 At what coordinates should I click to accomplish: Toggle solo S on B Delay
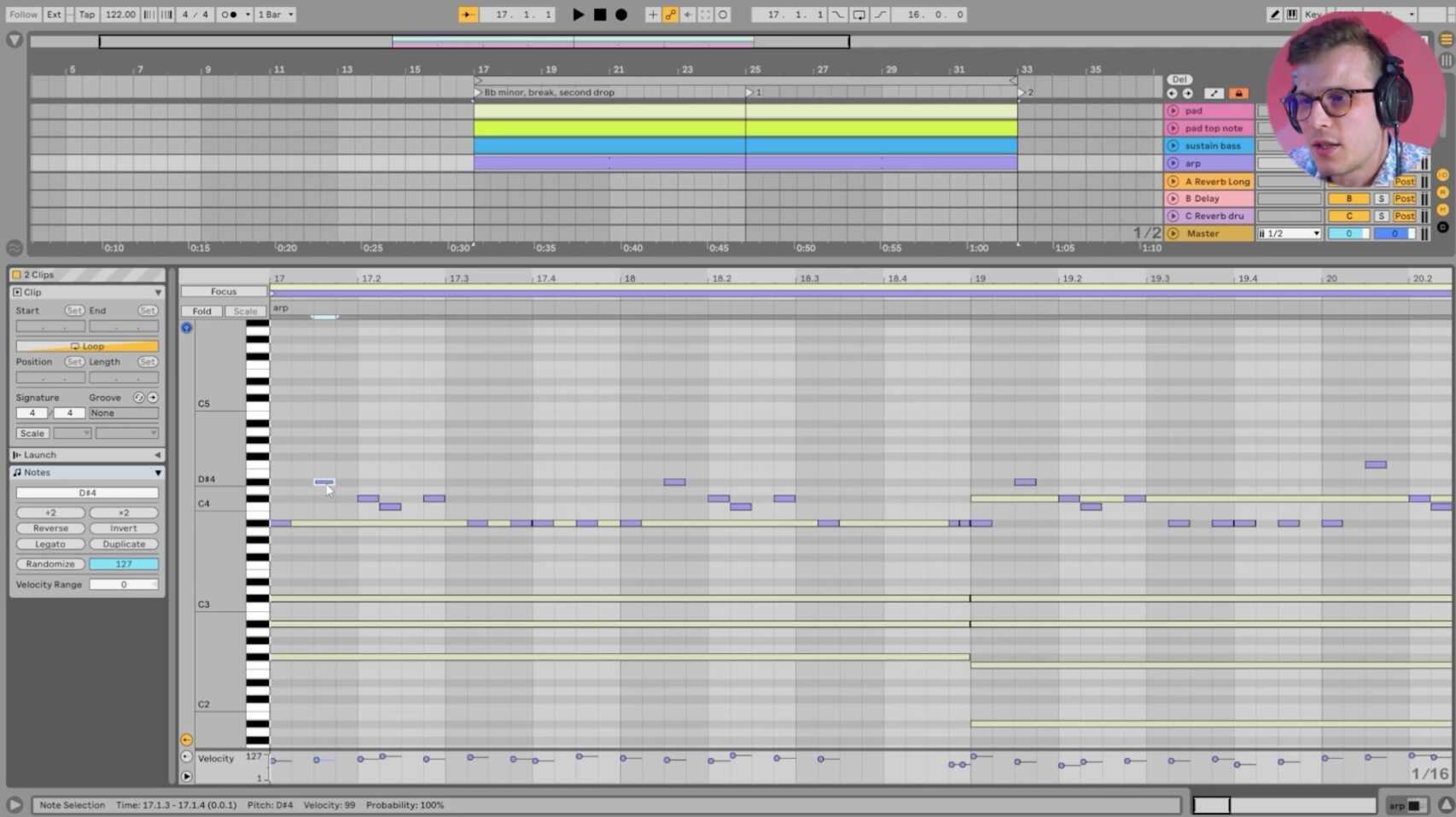1381,199
